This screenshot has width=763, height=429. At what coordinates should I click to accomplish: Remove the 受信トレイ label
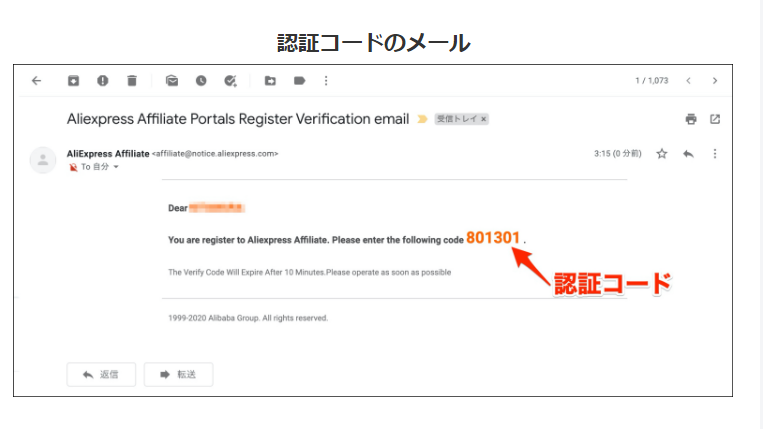[x=484, y=119]
